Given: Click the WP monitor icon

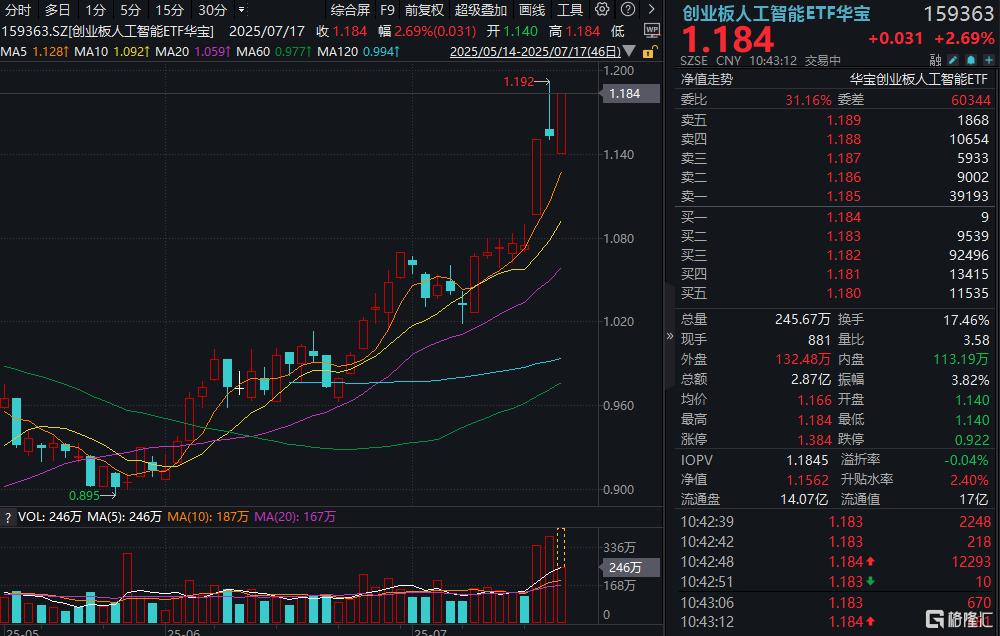Looking at the screenshot, I should tap(652, 30).
